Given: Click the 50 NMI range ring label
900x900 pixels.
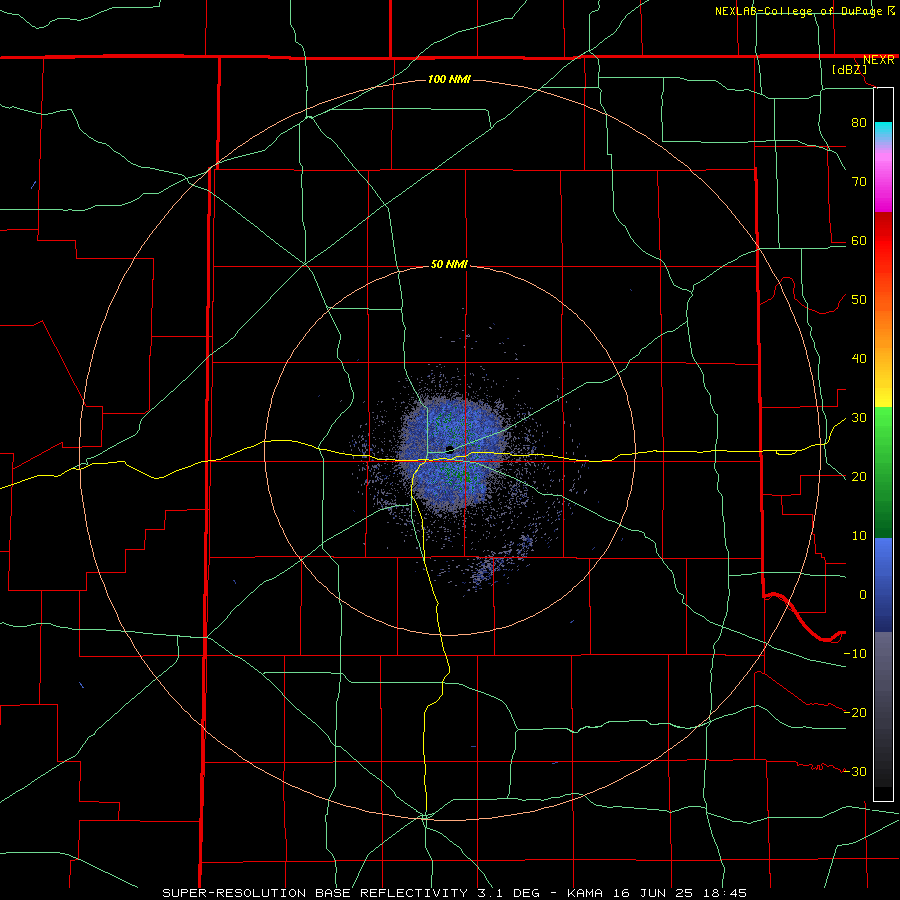Looking at the screenshot, I should pyautogui.click(x=449, y=265).
